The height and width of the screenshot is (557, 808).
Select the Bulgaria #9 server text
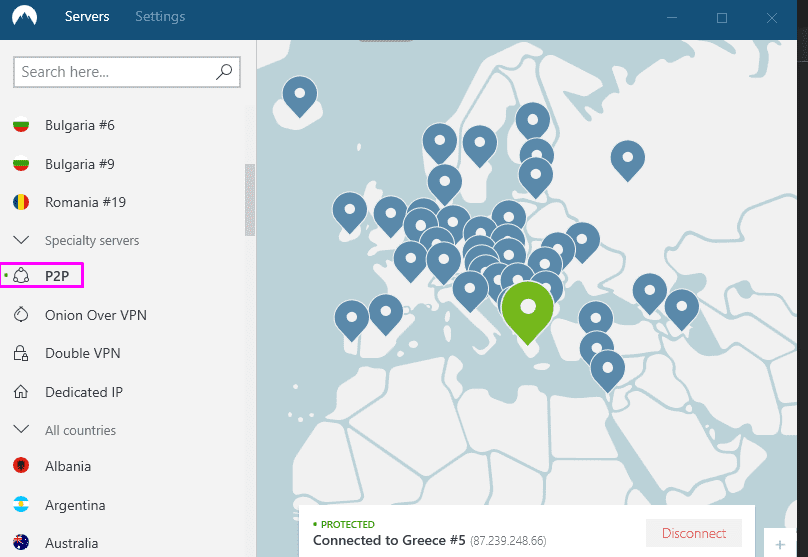click(x=80, y=164)
